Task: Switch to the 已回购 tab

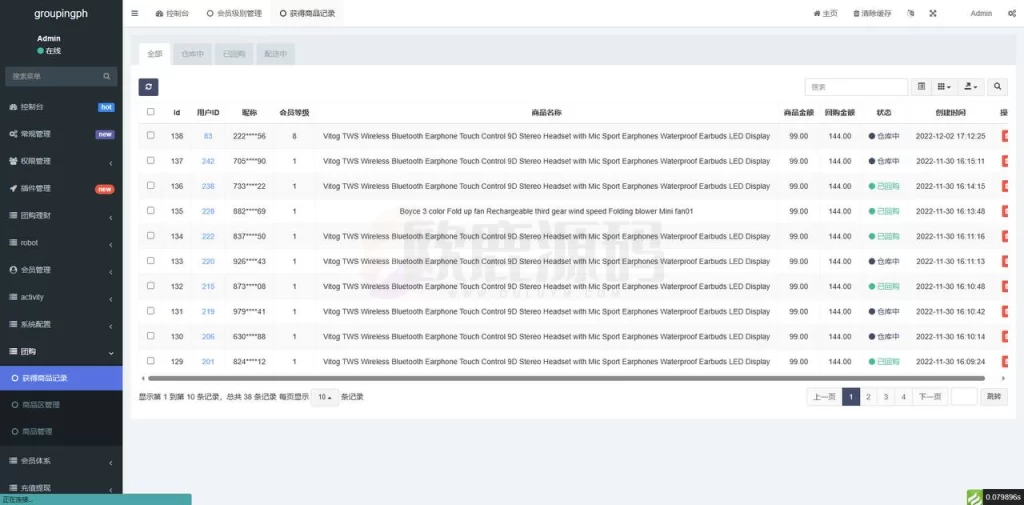Action: pos(234,54)
